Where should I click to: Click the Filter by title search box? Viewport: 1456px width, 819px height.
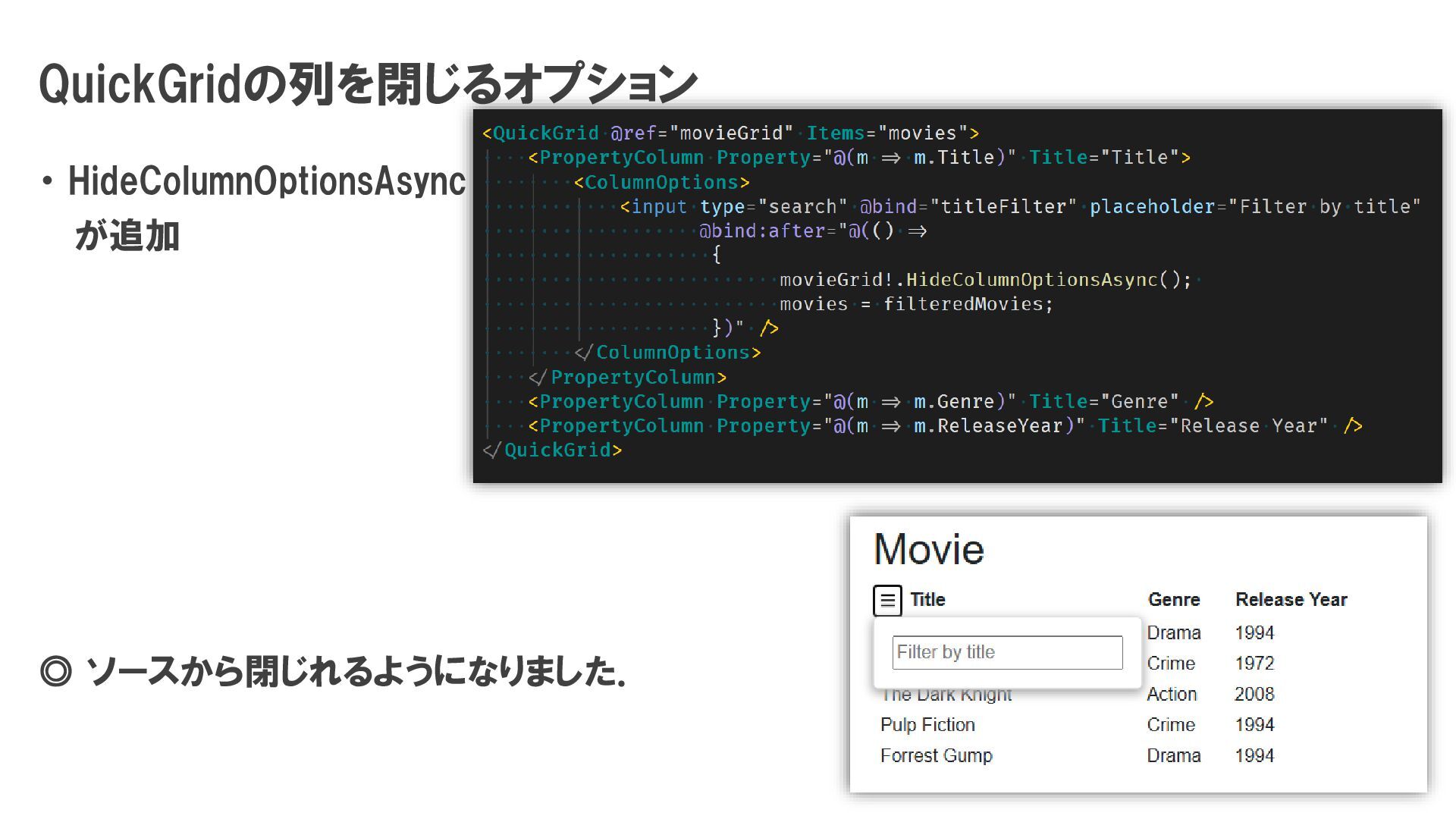[1007, 652]
